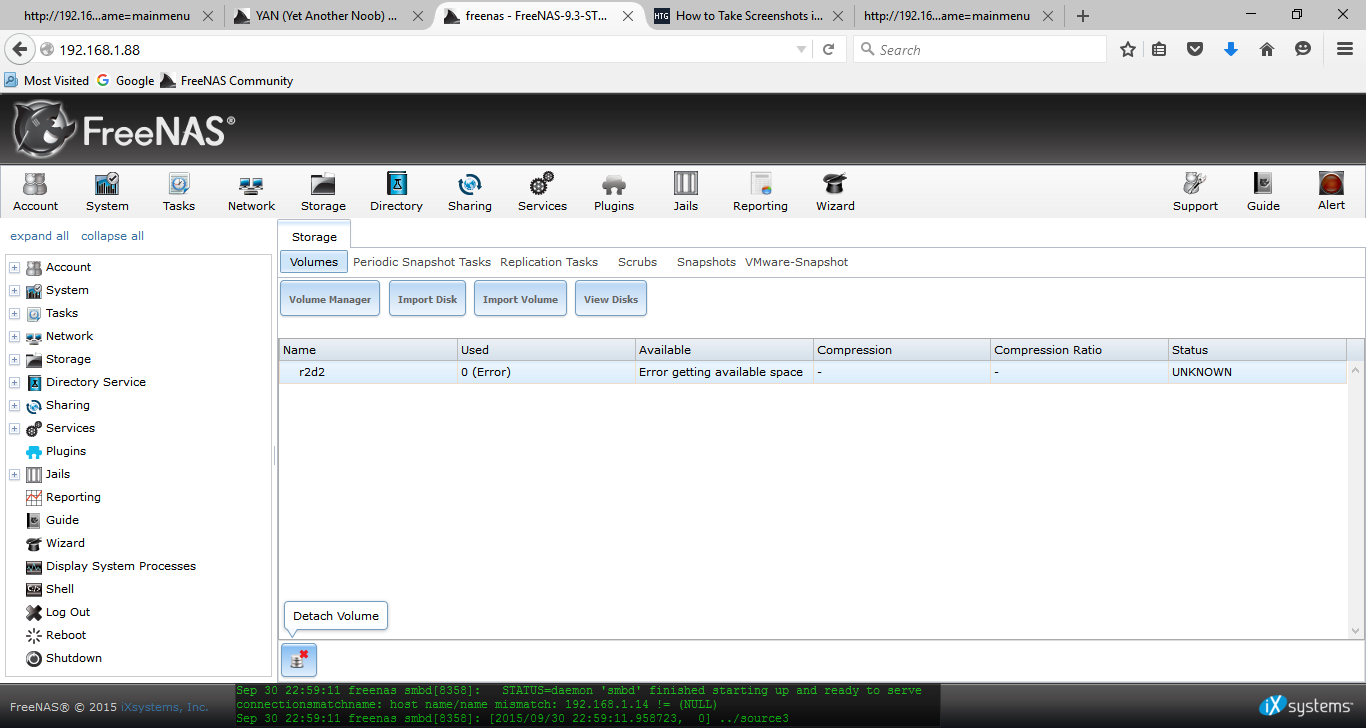Click the collapse all link
The height and width of the screenshot is (728, 1366).
(x=112, y=236)
